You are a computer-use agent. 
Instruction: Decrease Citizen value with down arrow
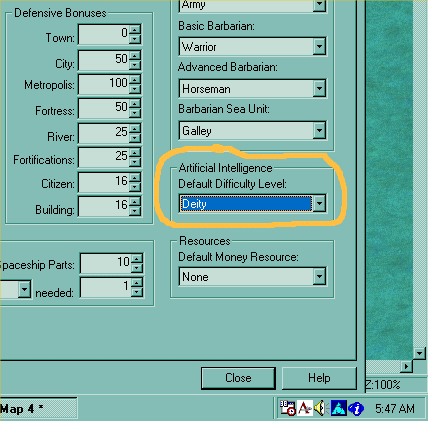click(135, 187)
